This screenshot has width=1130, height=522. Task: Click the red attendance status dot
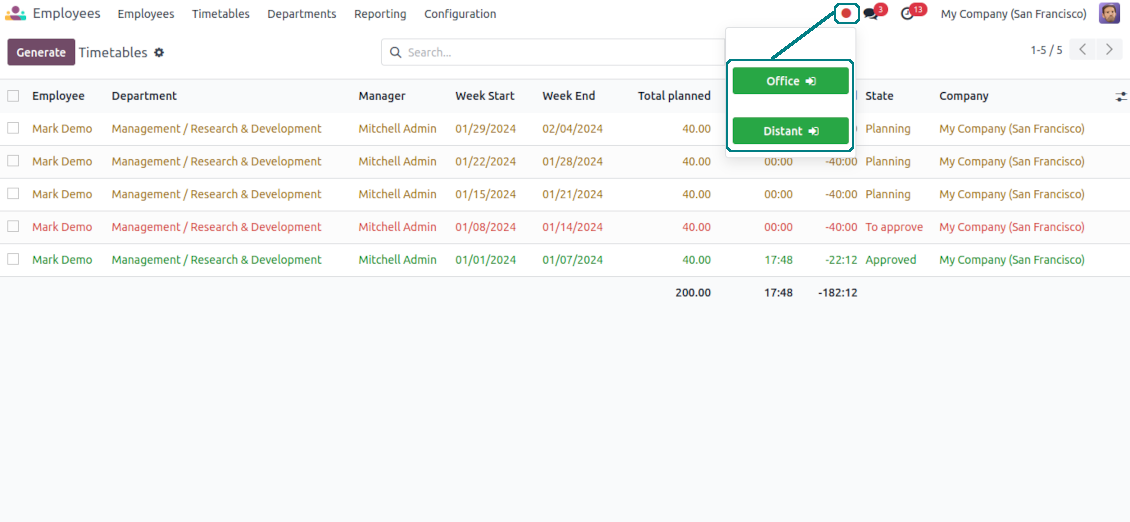pos(846,13)
